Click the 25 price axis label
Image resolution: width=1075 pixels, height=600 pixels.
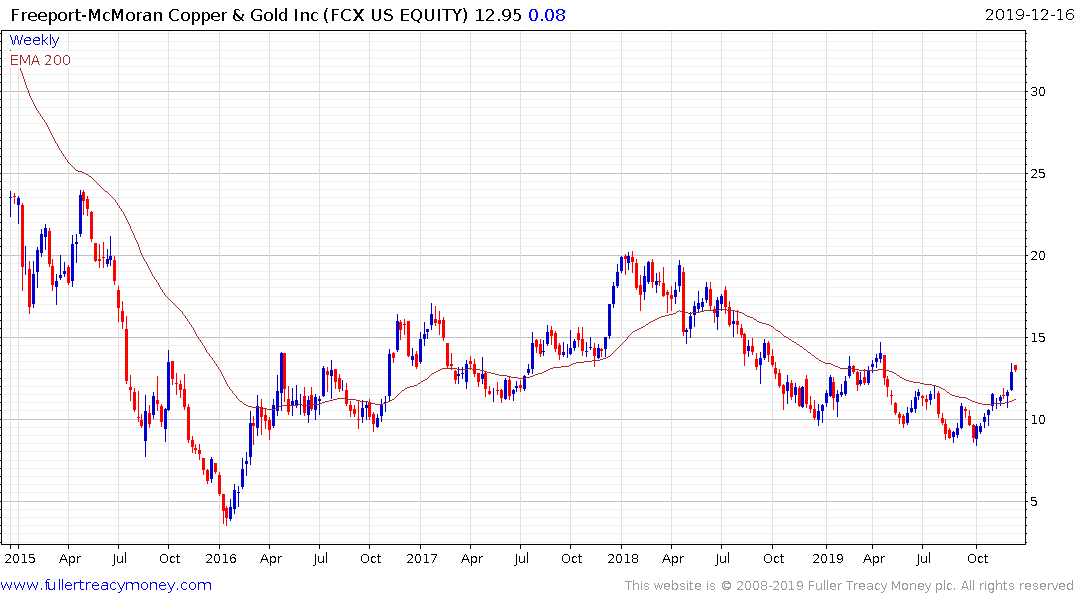click(x=1038, y=174)
